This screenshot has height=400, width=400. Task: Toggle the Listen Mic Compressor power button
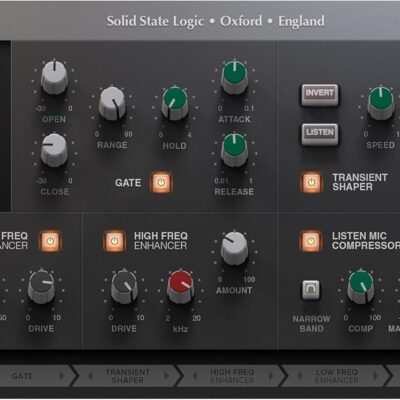pyautogui.click(x=311, y=241)
